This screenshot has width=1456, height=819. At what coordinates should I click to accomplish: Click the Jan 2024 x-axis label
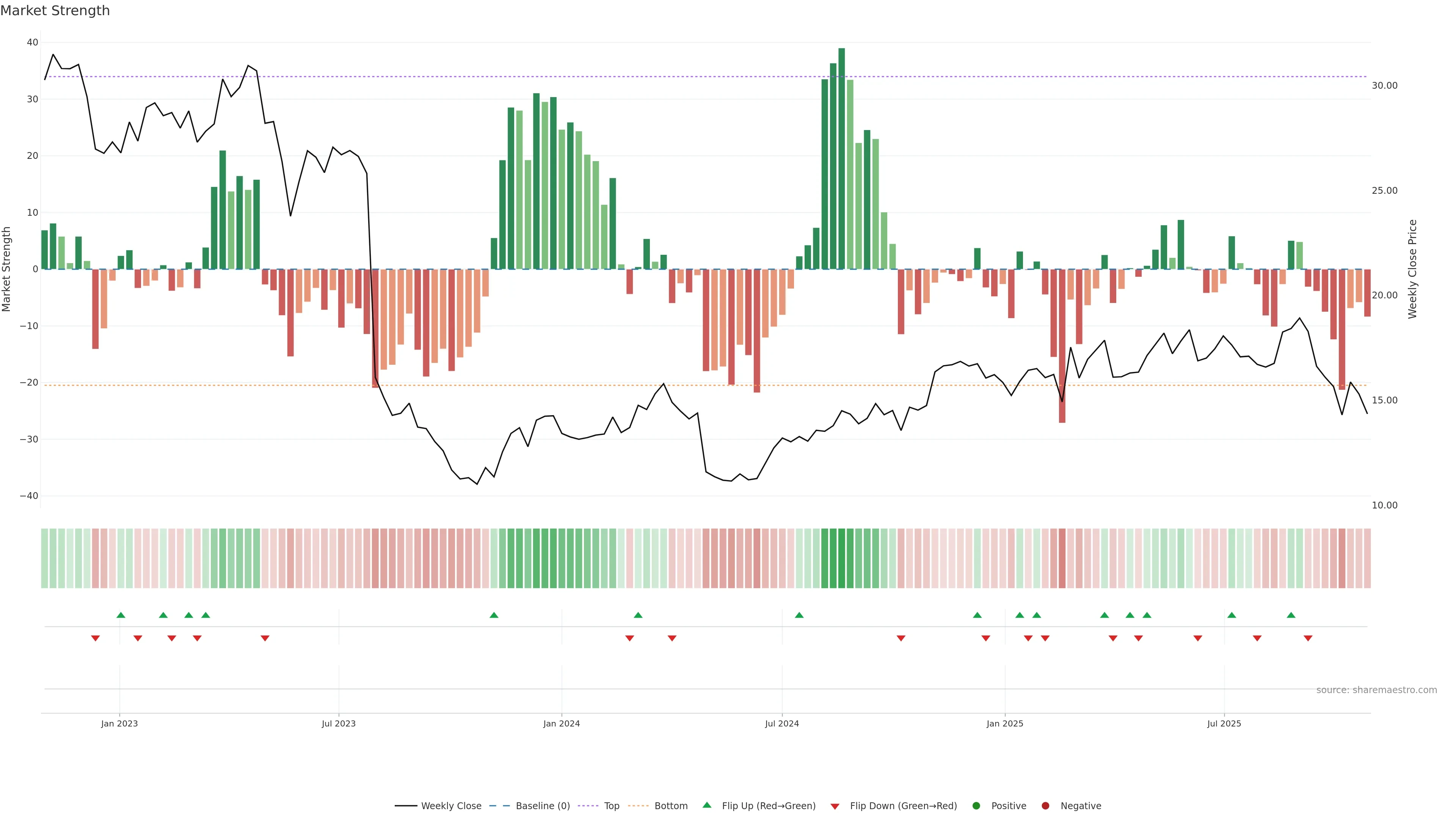(561, 723)
